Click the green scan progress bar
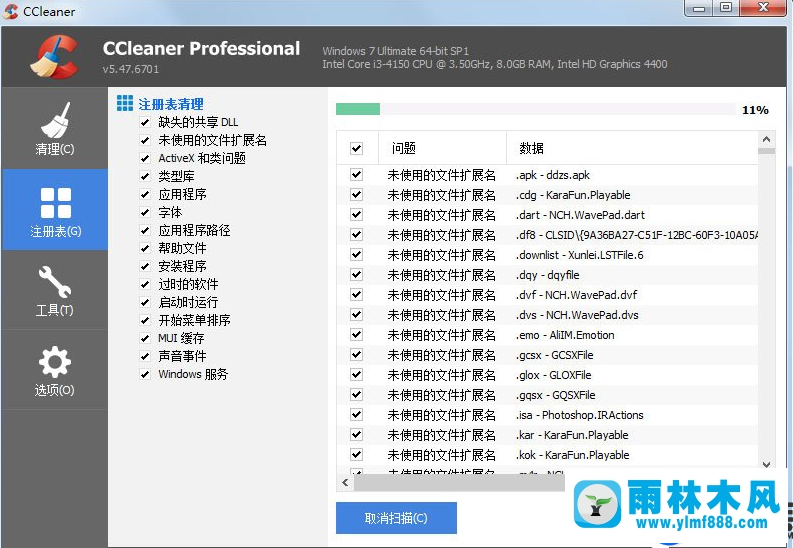Viewport: 793px width, 548px height. point(358,109)
